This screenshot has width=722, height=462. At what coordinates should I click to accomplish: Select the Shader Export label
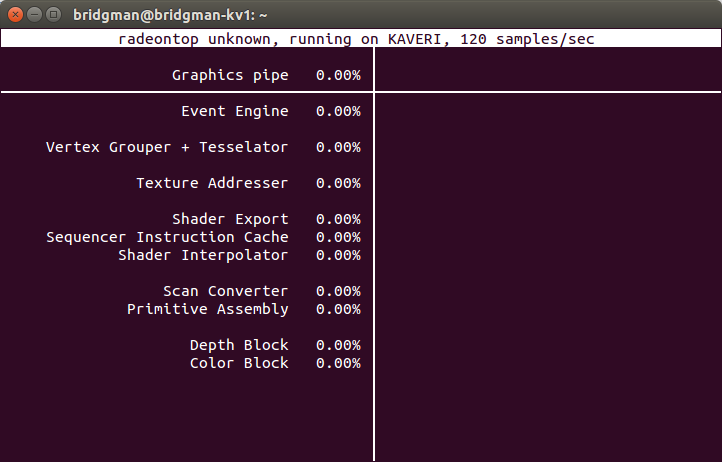(230, 219)
